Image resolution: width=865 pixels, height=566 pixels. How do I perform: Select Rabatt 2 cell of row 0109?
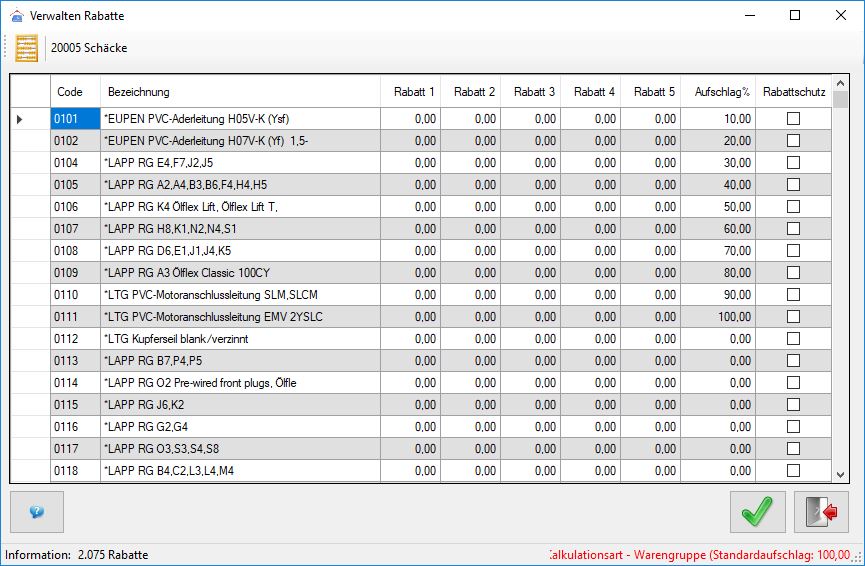(471, 273)
